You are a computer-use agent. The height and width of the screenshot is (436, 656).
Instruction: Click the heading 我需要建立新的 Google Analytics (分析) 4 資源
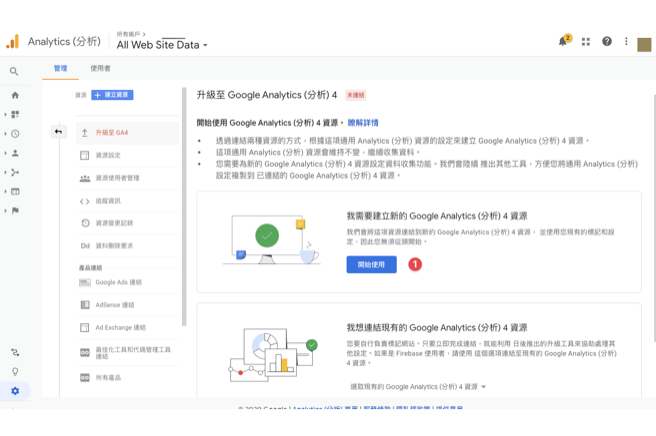tap(437, 216)
